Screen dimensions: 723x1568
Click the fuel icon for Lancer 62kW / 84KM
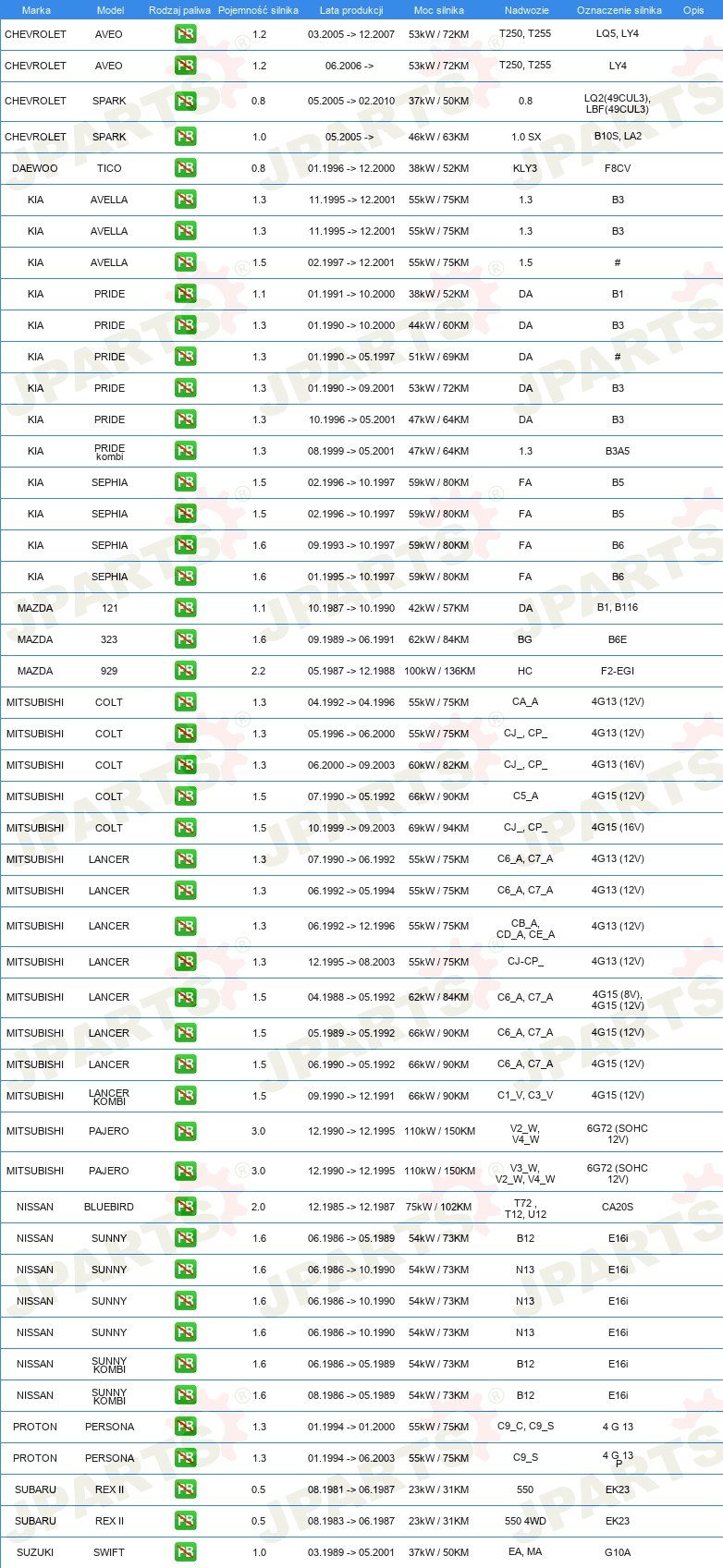185,997
